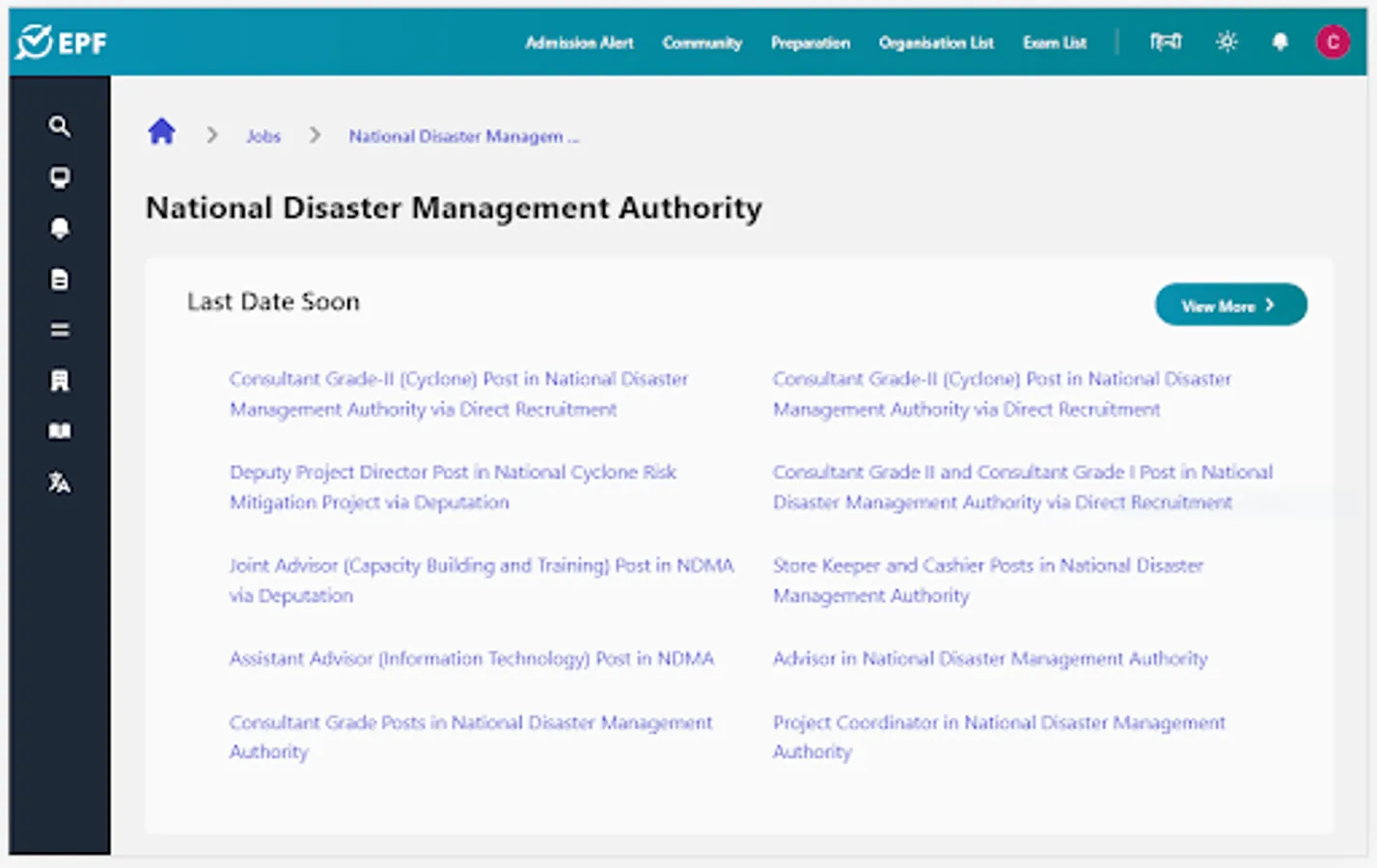The image size is (1377, 868).
Task: Open Consultant Grade II and Grade I link
Action: coord(1023,487)
